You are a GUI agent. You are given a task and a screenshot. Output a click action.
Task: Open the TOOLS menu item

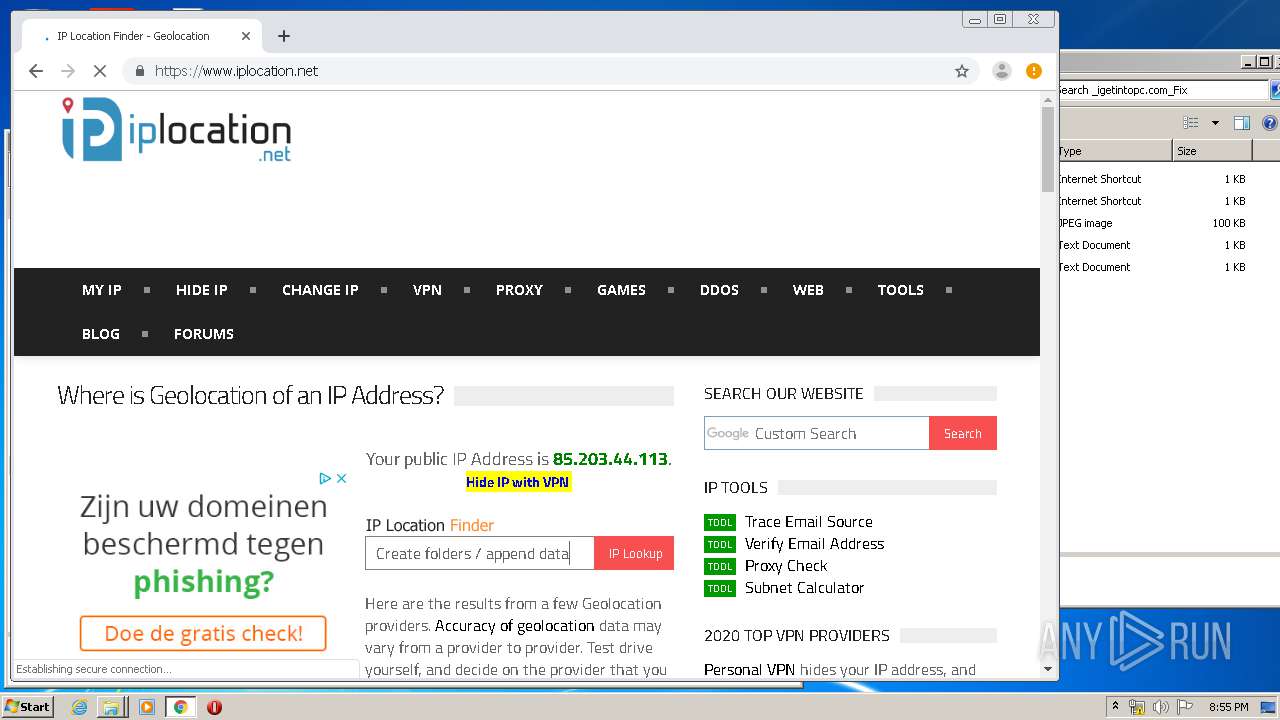click(x=900, y=290)
